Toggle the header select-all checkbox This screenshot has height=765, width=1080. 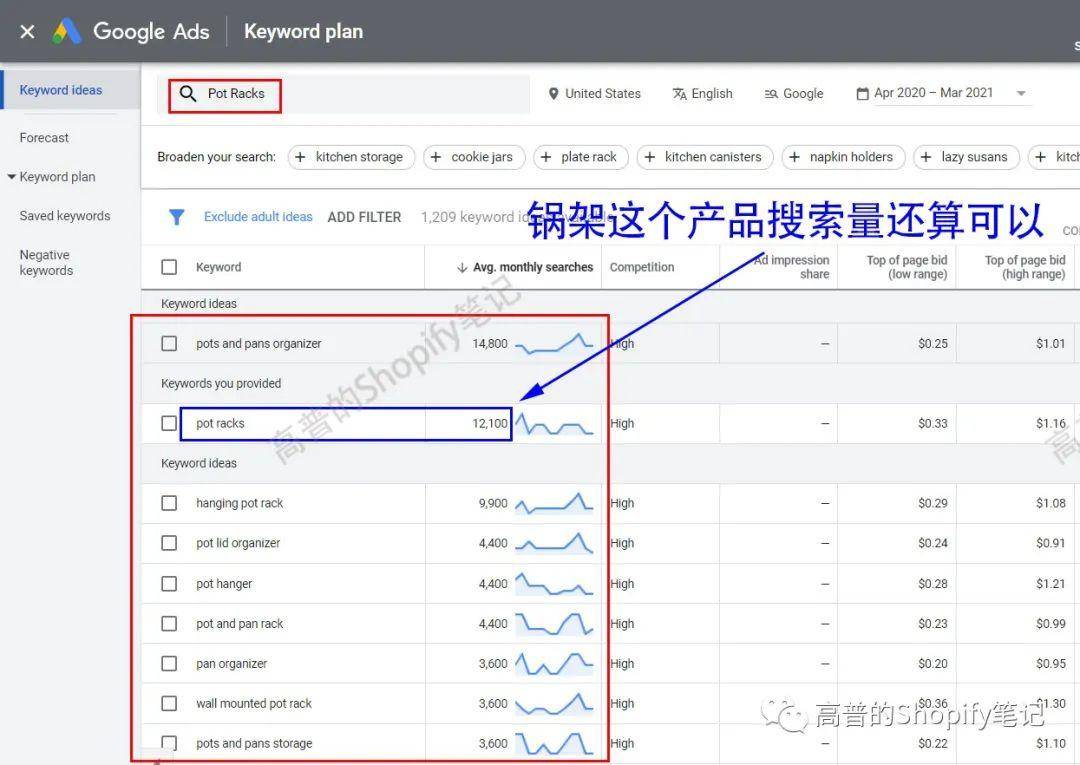pos(169,267)
